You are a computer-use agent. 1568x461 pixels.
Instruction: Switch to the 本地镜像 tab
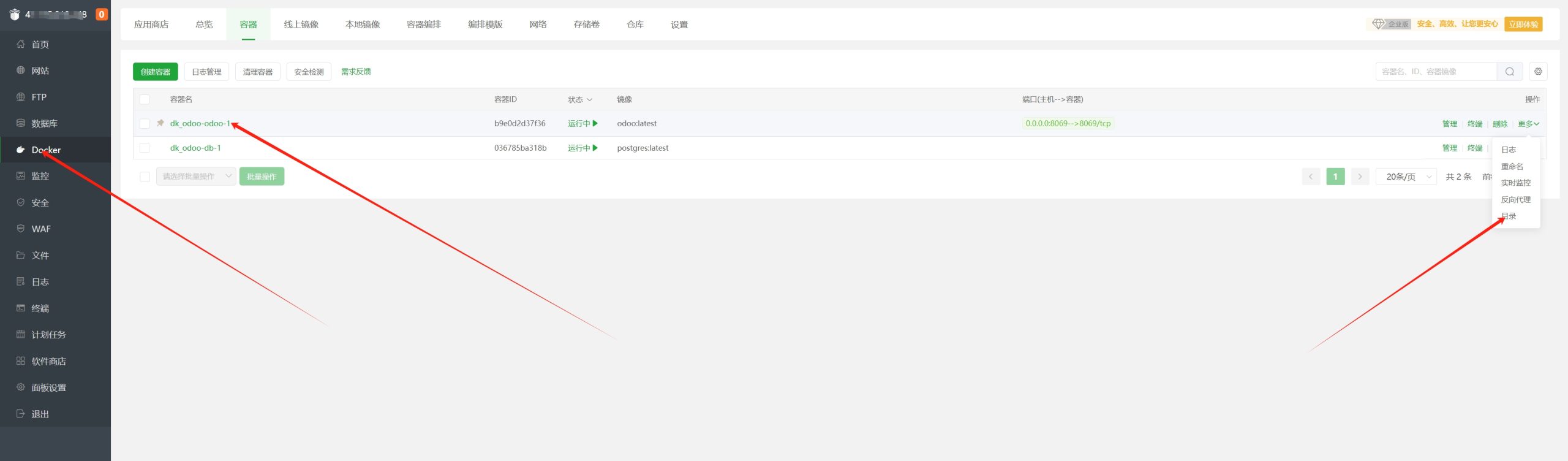tap(362, 25)
